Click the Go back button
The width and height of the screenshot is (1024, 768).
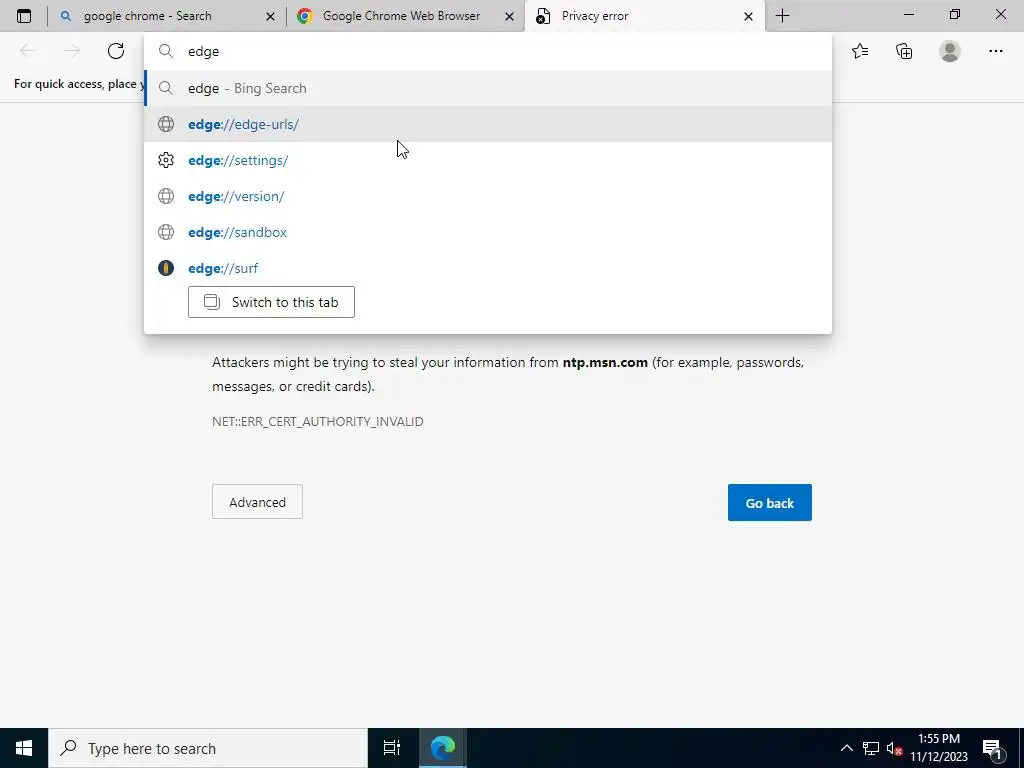point(769,502)
